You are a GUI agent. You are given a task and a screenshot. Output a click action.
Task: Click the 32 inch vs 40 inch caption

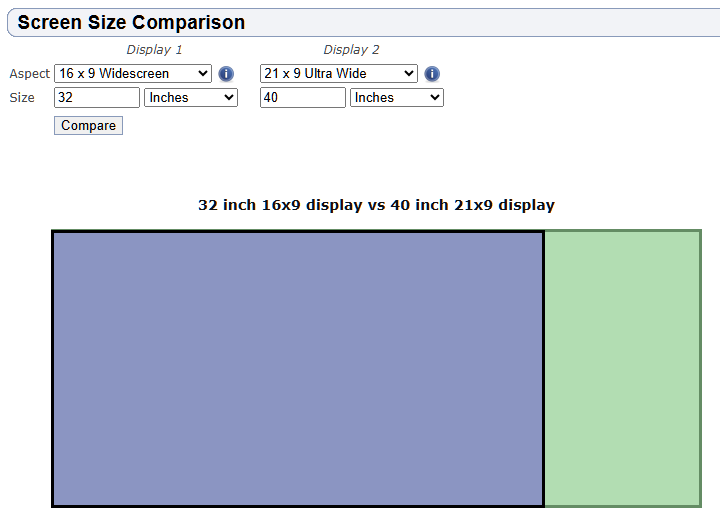click(376, 205)
